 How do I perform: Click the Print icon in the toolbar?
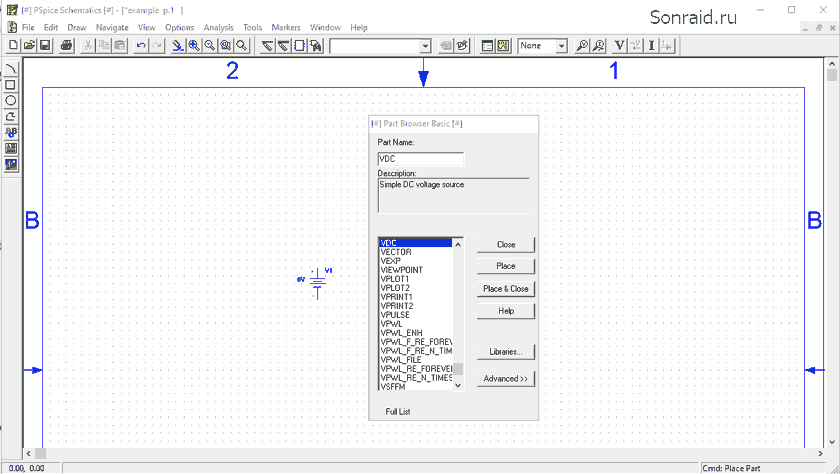(x=66, y=46)
